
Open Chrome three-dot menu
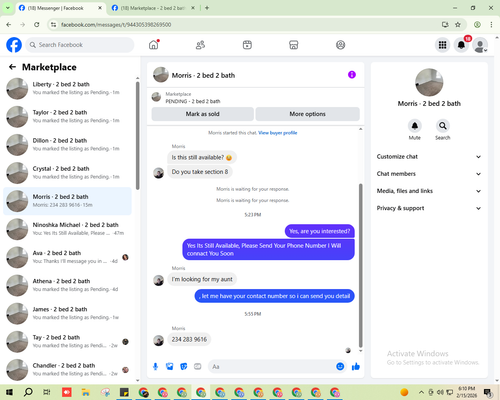[491, 24]
